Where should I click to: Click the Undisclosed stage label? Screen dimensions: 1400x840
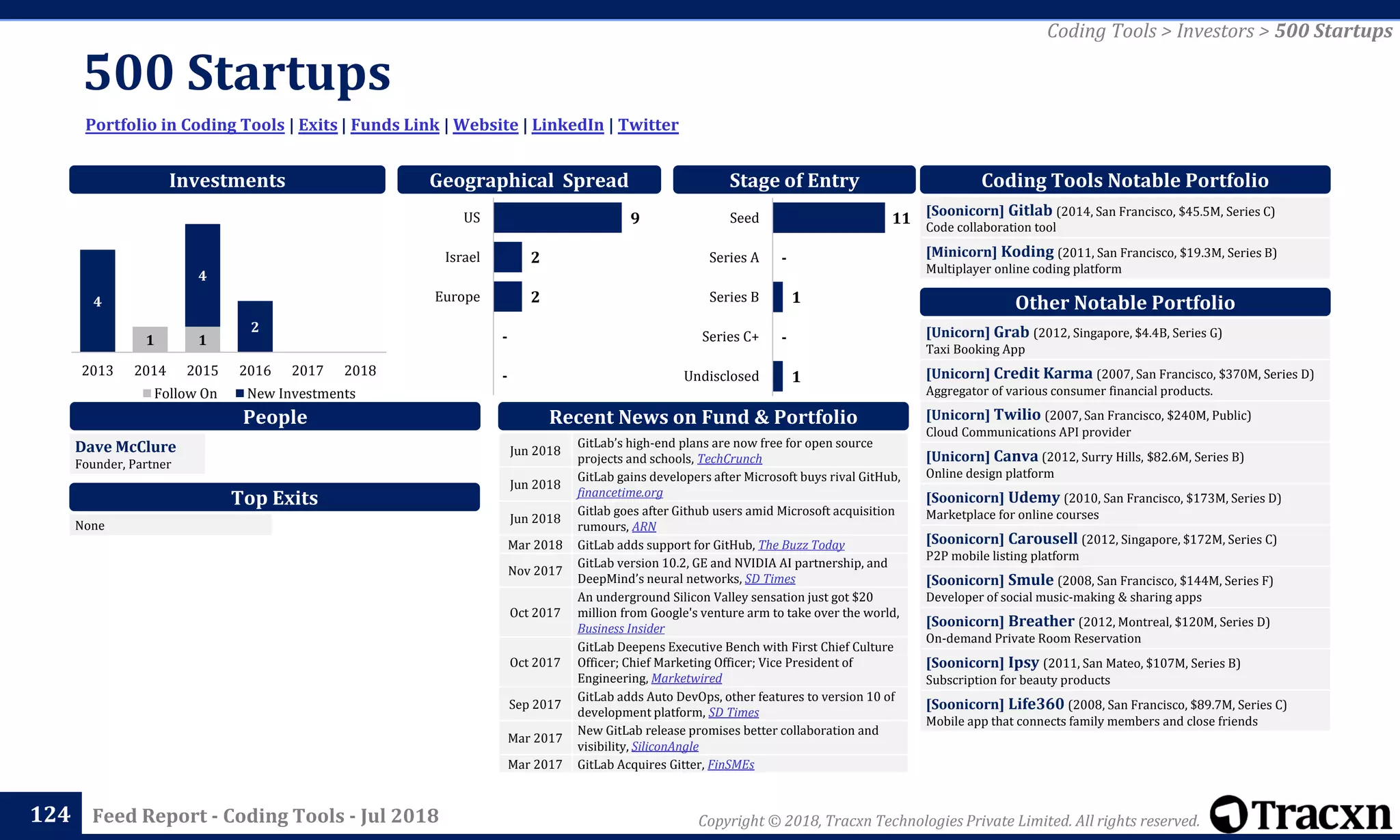[721, 376]
